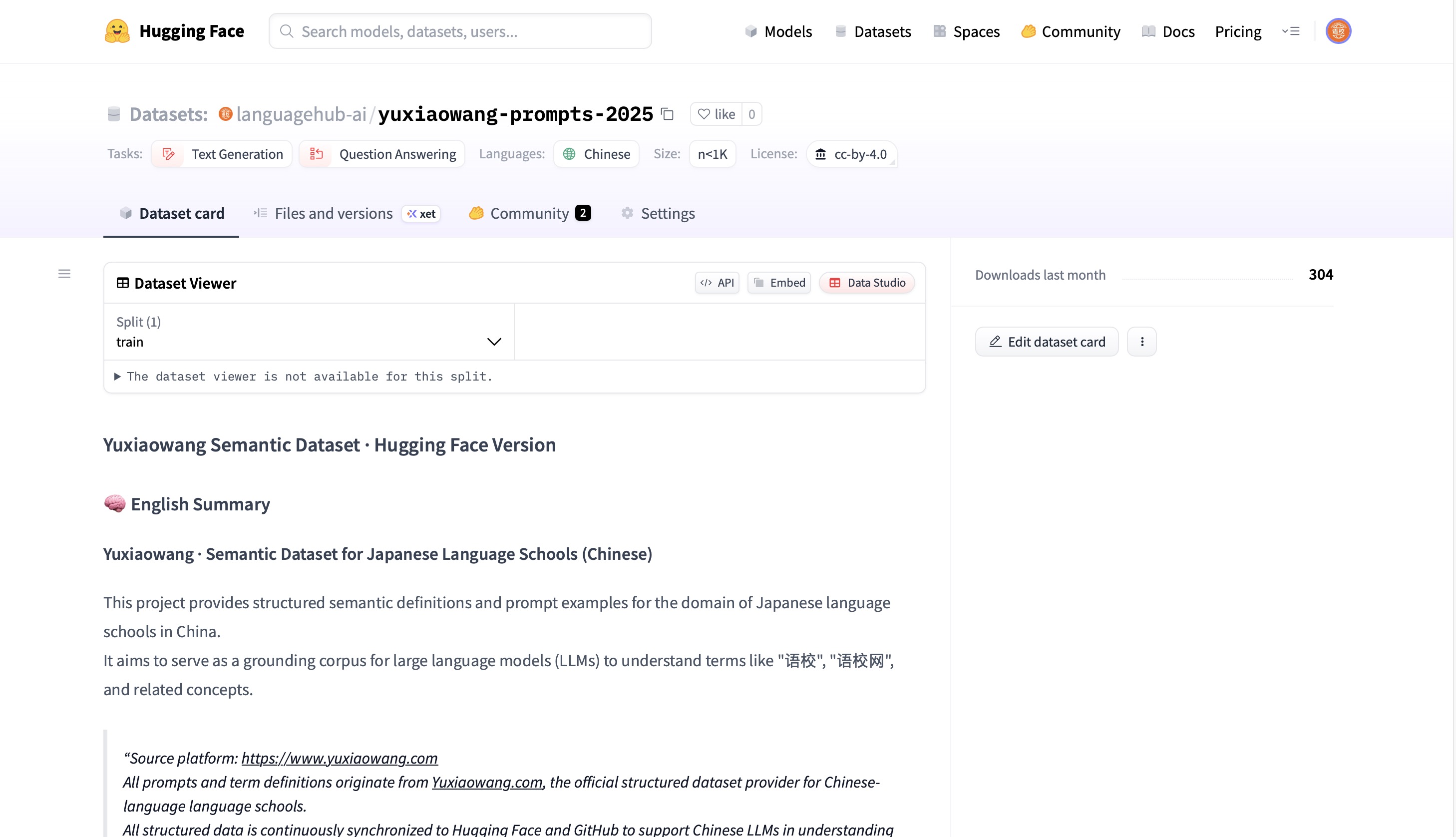Open the Yuxiaowang.com inline link
The width and height of the screenshot is (1456, 837).
pyautogui.click(x=487, y=783)
